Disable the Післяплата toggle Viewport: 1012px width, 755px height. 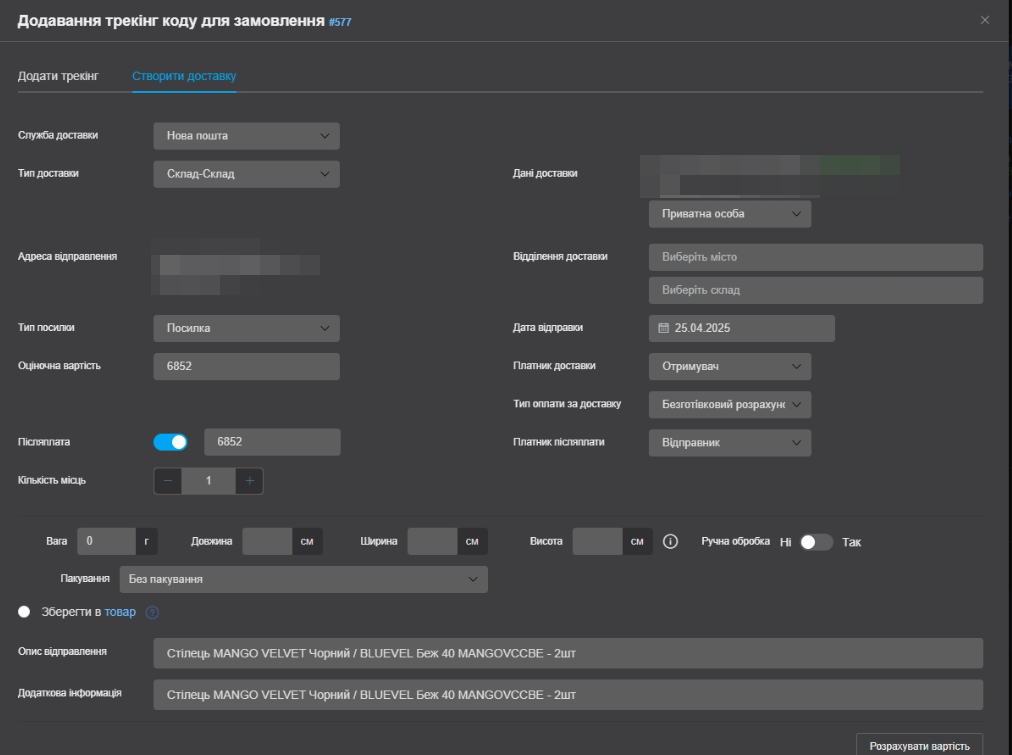(x=171, y=442)
